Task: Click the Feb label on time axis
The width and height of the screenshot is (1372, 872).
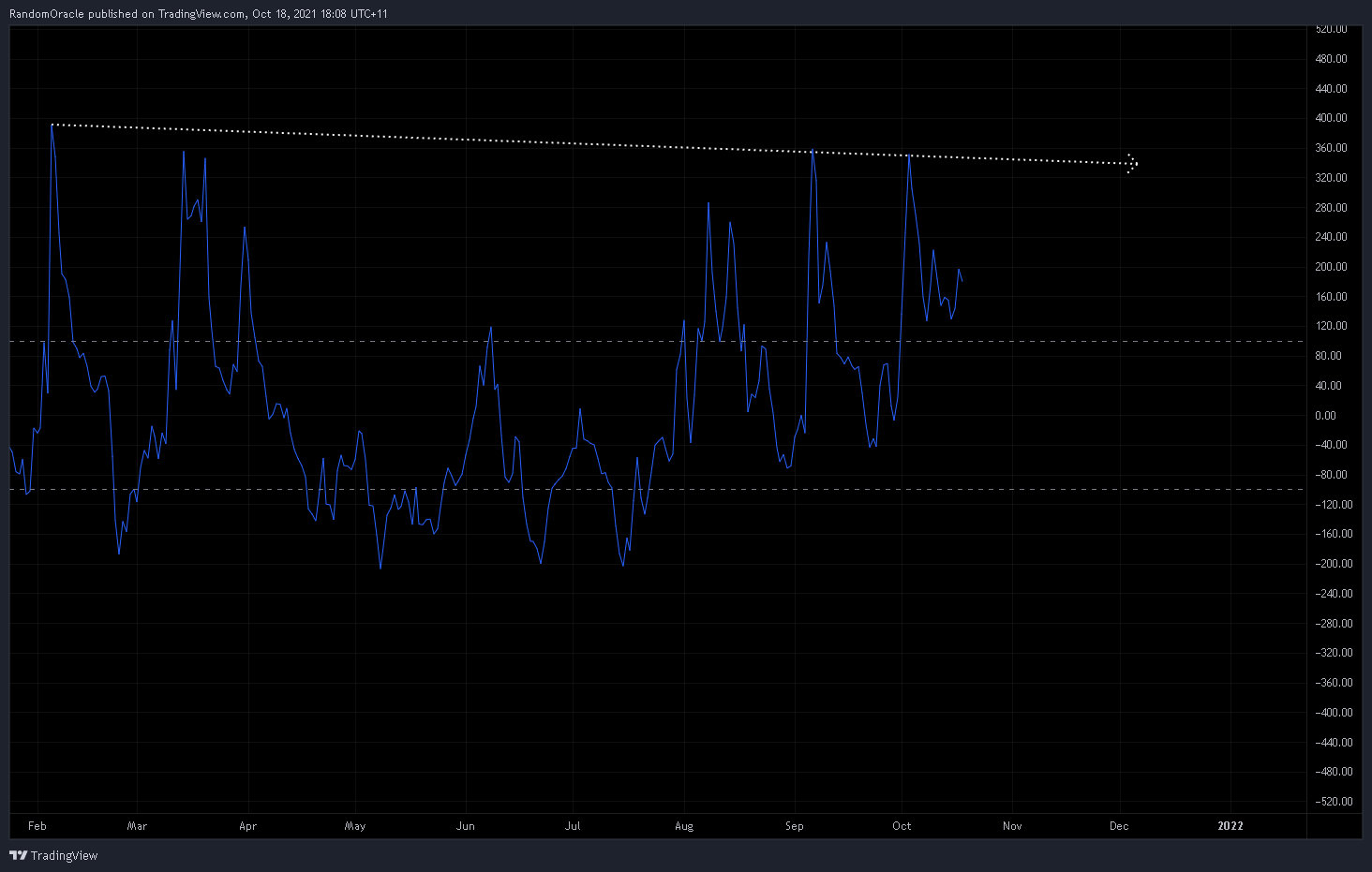Action: click(37, 826)
